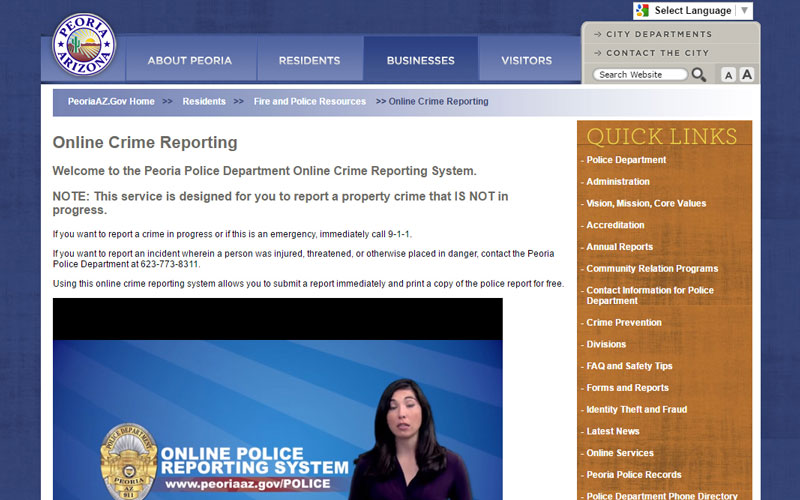800x500 pixels.
Task: Open Police Department Phone Directory link
Action: click(662, 496)
